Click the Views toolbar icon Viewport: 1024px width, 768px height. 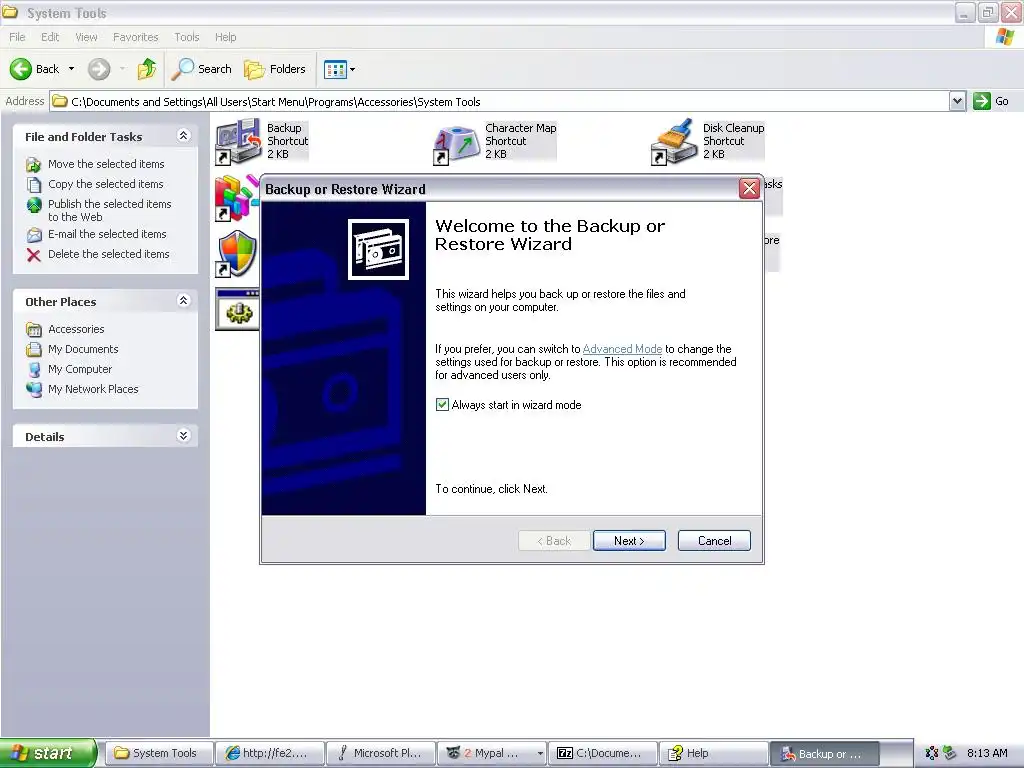click(335, 69)
